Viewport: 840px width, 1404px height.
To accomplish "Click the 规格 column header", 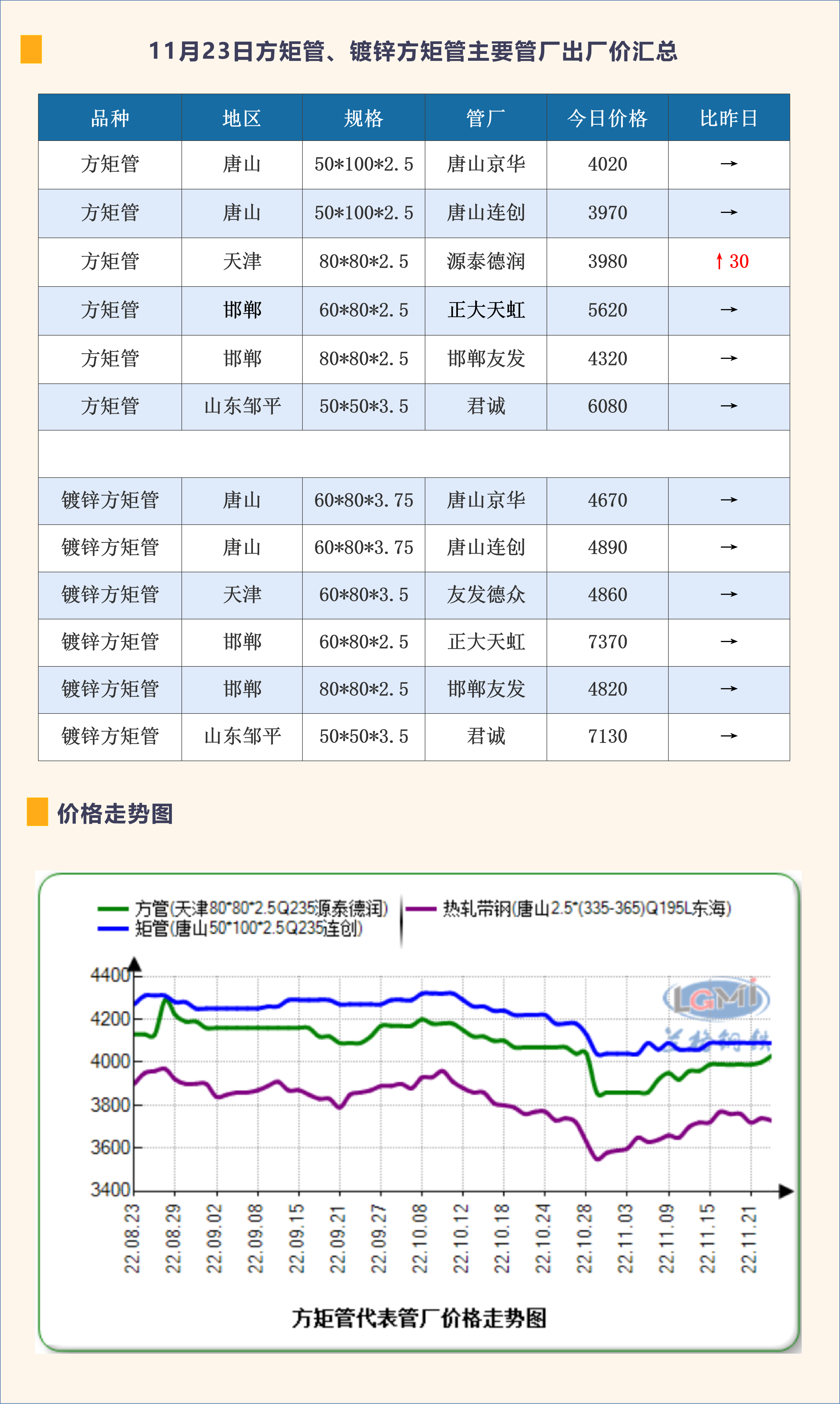I will [x=363, y=118].
